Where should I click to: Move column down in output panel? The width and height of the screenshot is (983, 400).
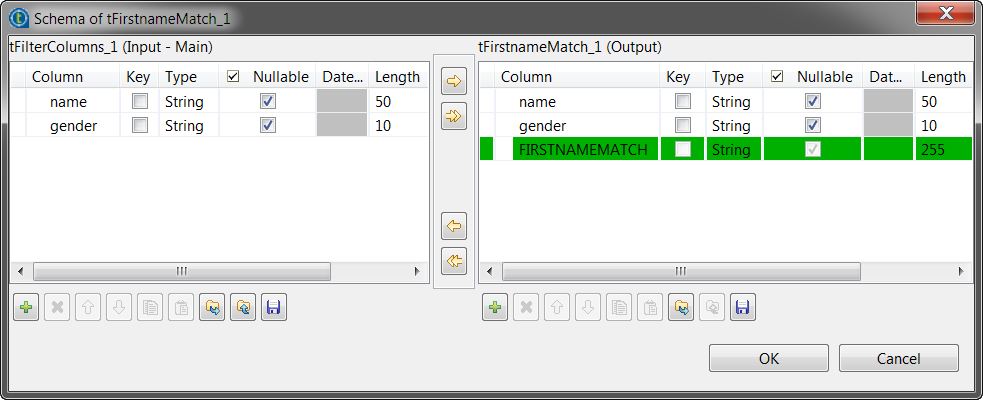[x=588, y=307]
